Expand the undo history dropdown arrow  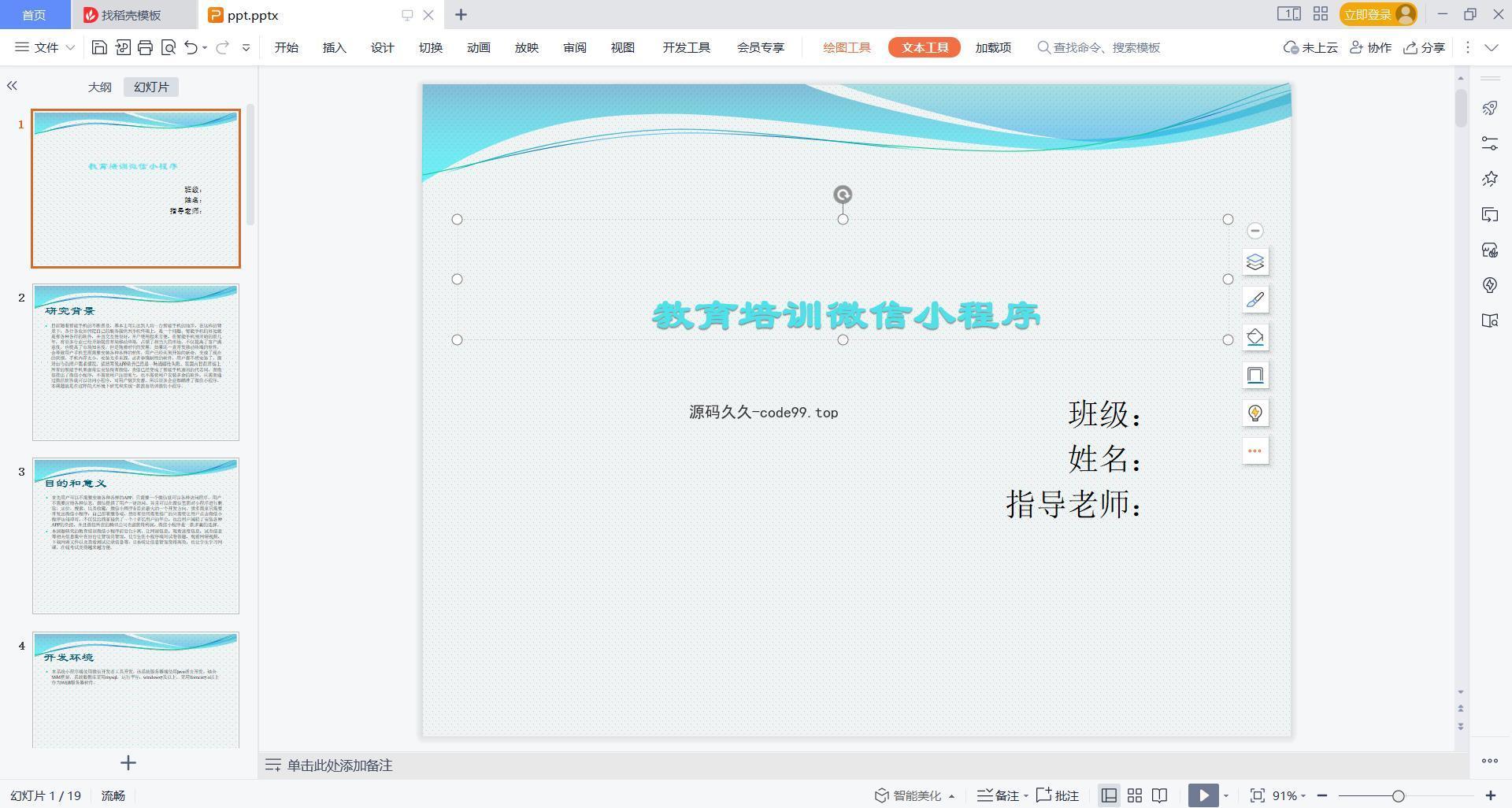(x=205, y=48)
